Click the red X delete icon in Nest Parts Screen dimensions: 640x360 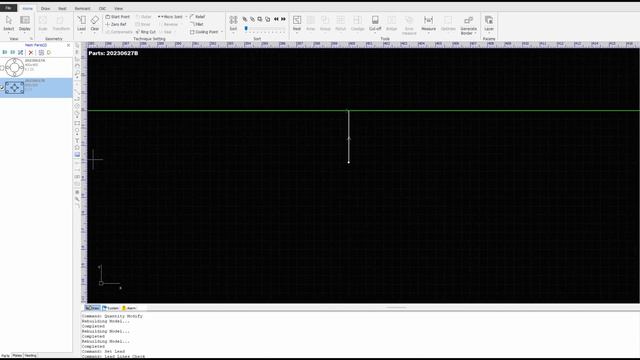coord(31,53)
